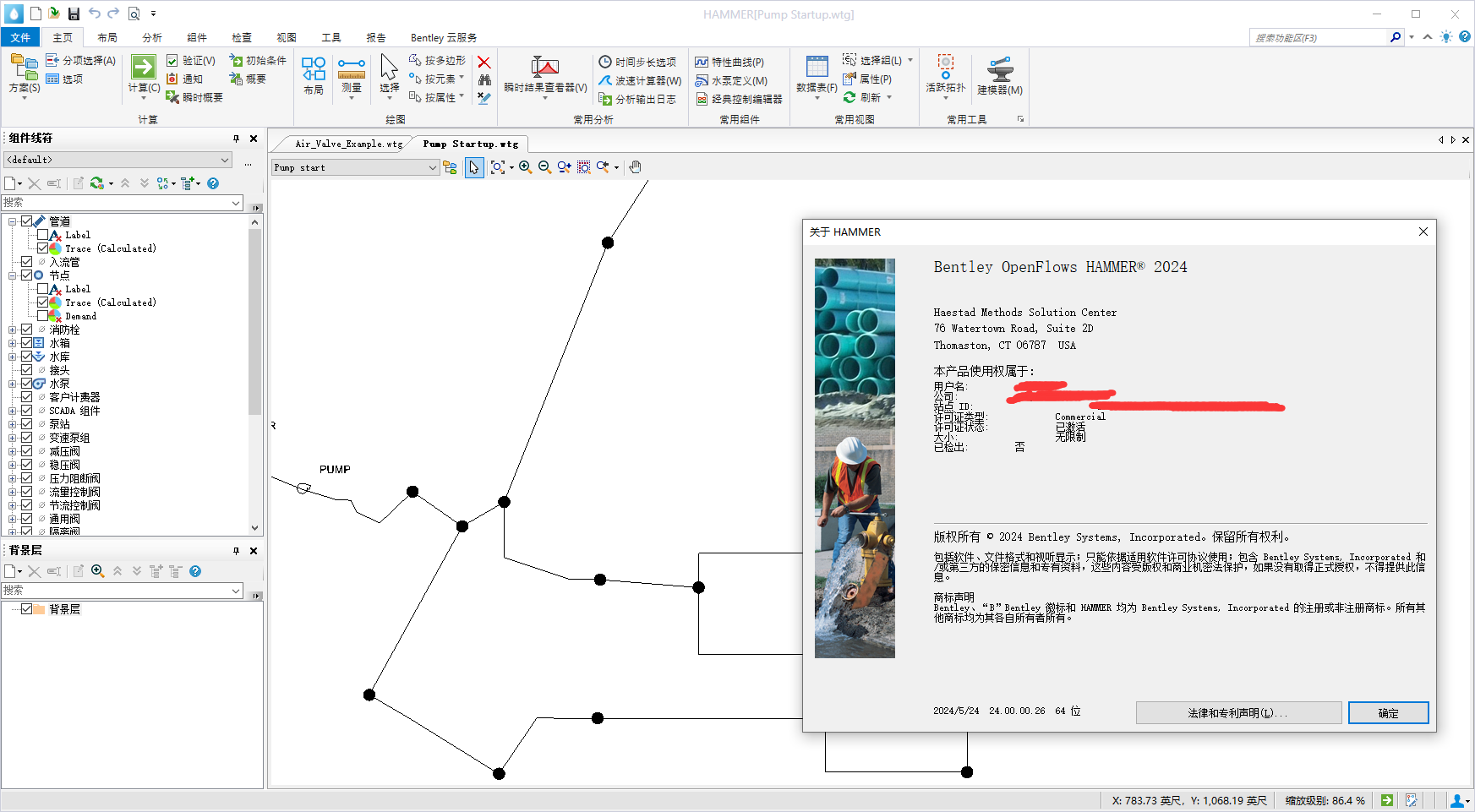The width and height of the screenshot is (1475, 812).
Task: Choose the ribbon Select (选择) arrow tool
Action: 389,67
